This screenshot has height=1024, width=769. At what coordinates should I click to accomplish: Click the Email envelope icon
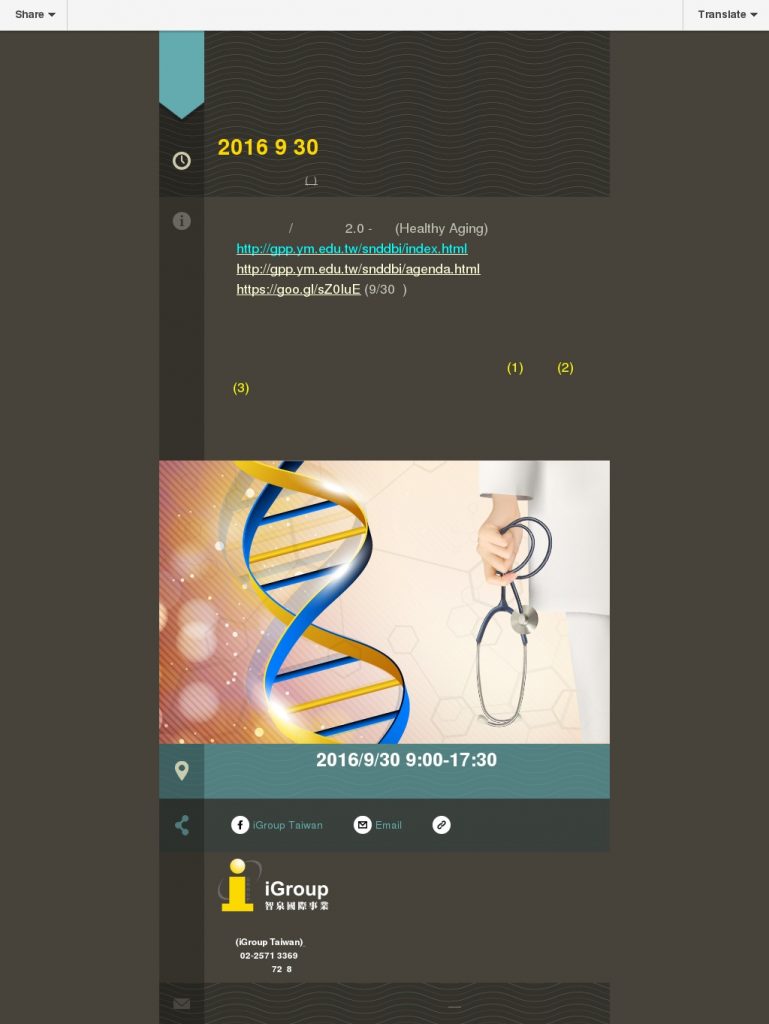362,825
